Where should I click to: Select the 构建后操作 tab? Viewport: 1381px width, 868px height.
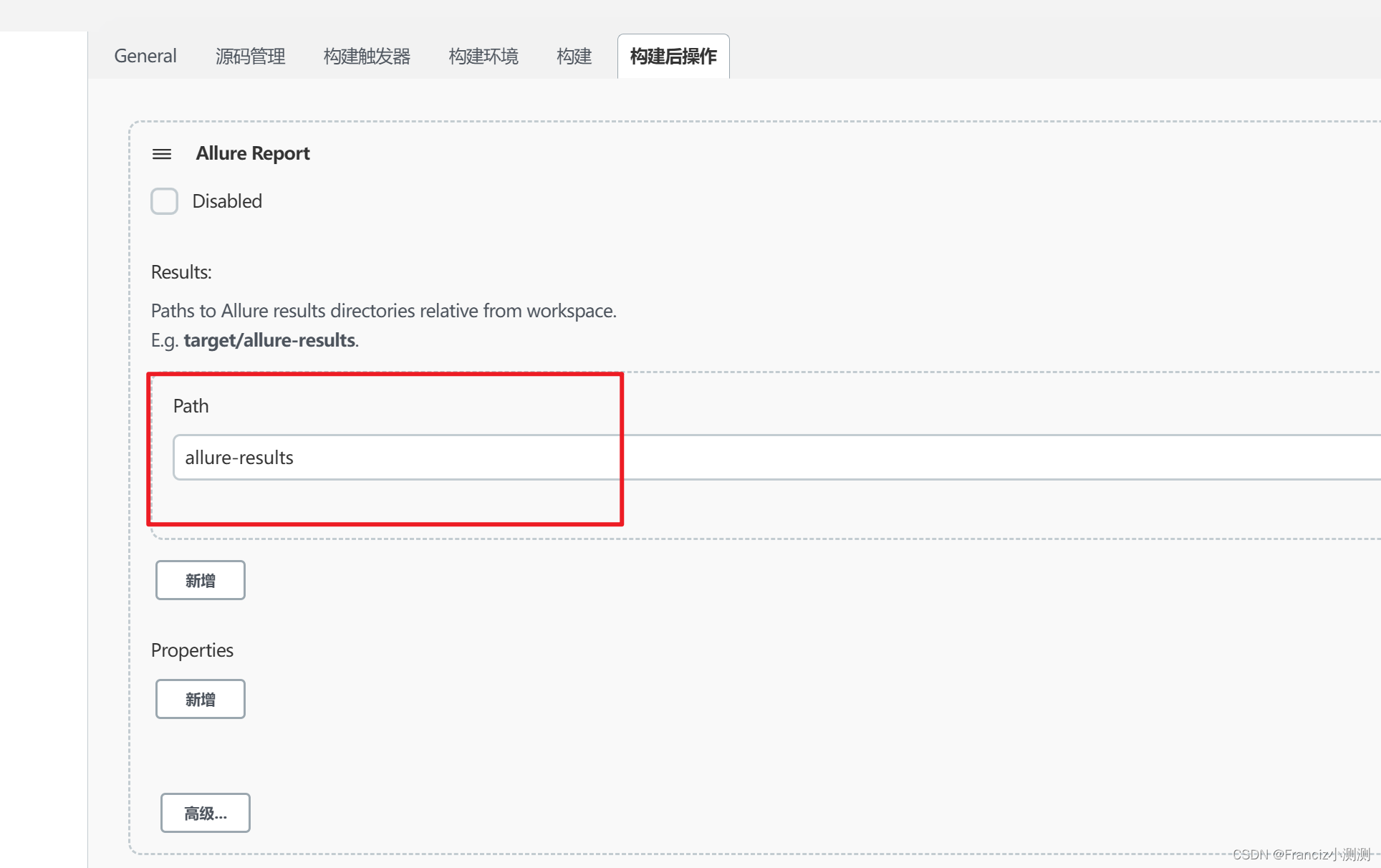[673, 56]
